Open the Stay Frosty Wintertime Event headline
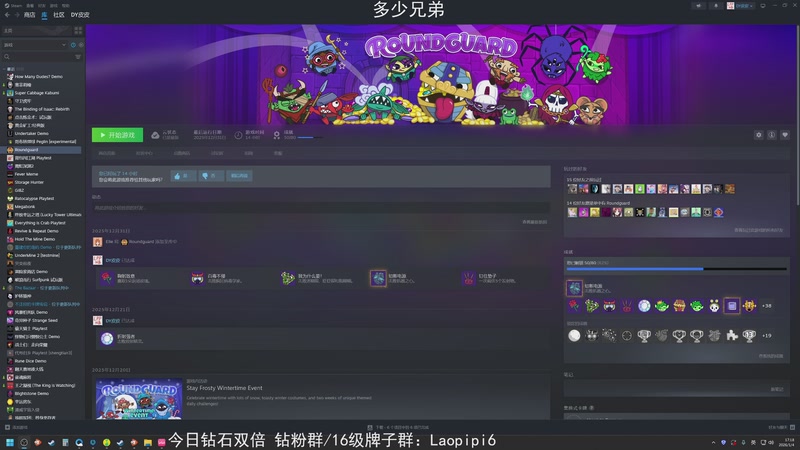This screenshot has width=800, height=450. 224,388
